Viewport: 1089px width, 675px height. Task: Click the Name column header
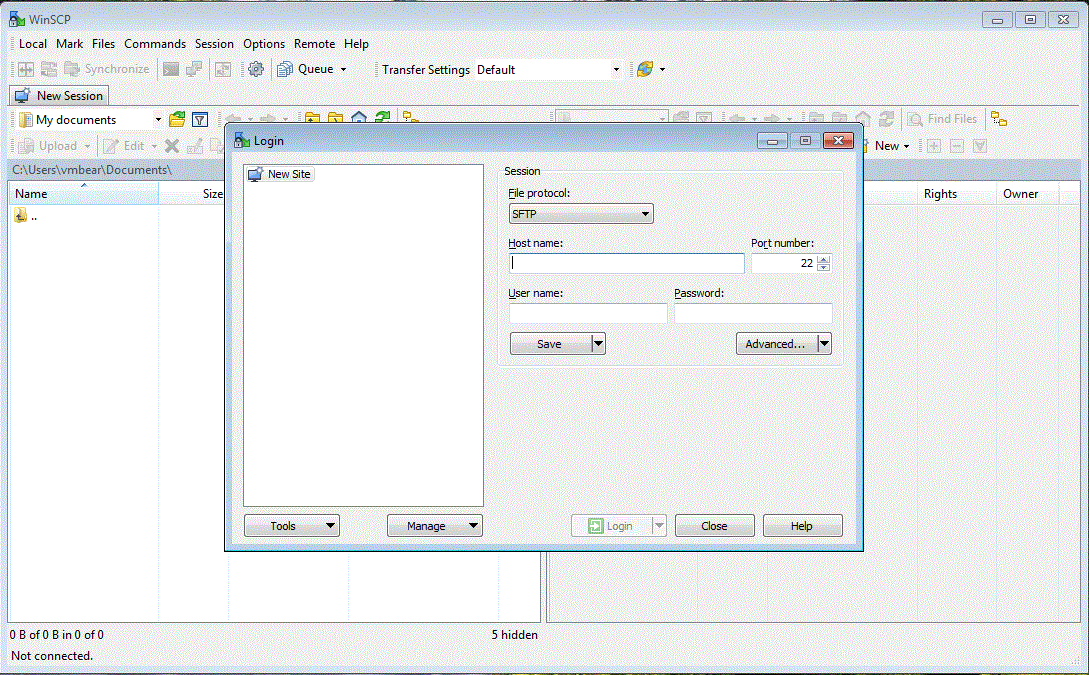point(83,194)
